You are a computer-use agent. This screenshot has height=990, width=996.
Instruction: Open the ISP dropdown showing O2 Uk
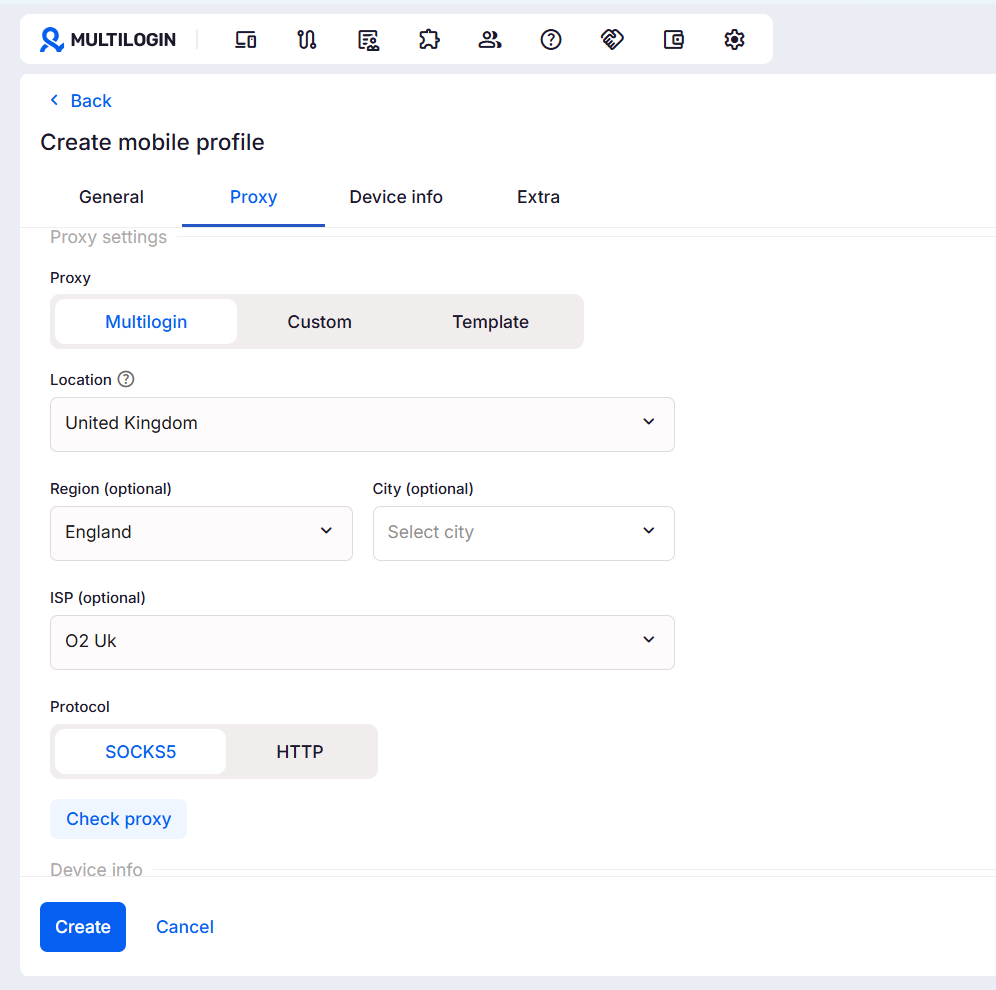(362, 642)
